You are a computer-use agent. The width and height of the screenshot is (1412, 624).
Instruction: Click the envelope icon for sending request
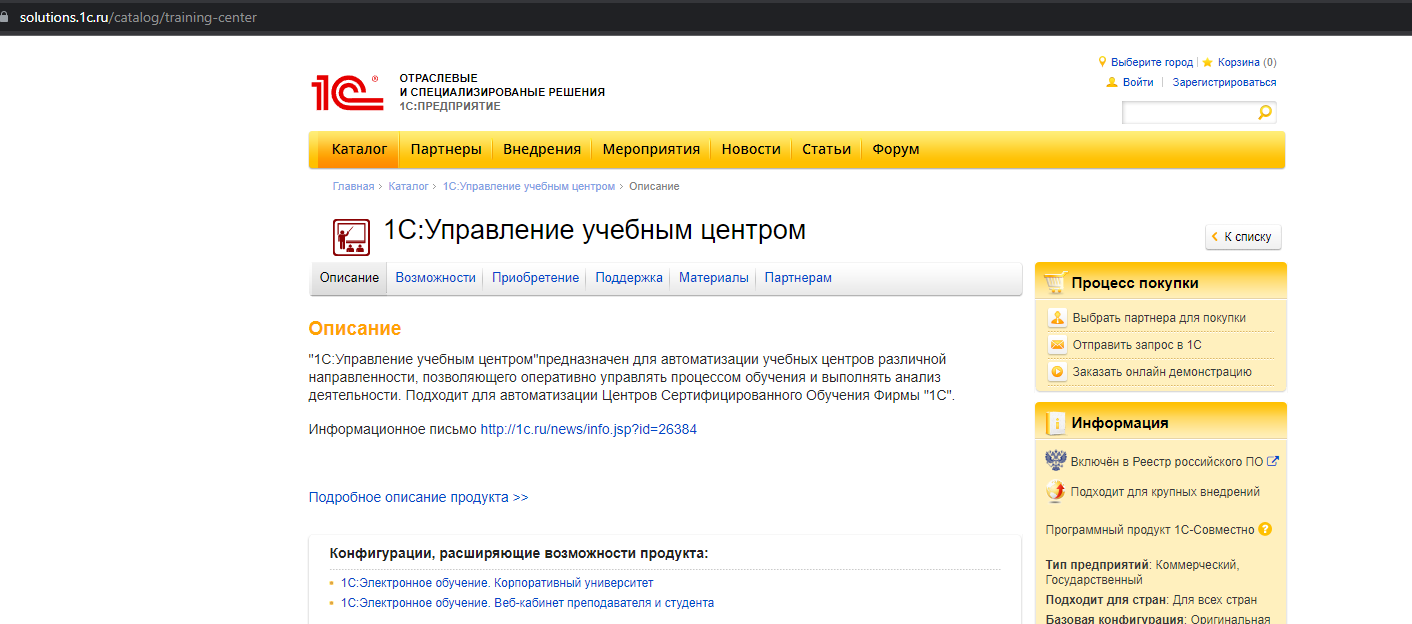[1057, 345]
